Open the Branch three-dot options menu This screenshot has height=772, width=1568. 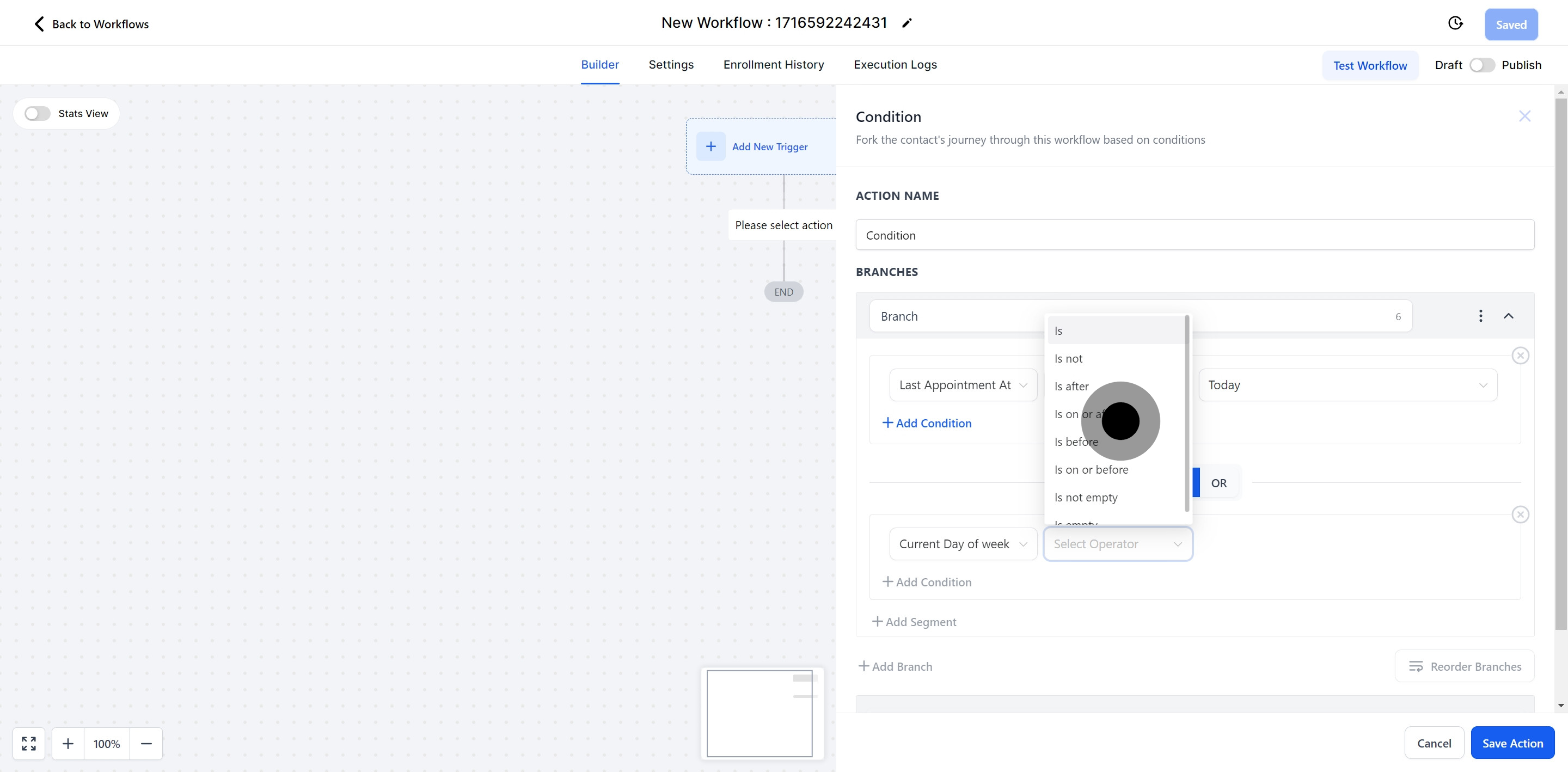point(1480,316)
